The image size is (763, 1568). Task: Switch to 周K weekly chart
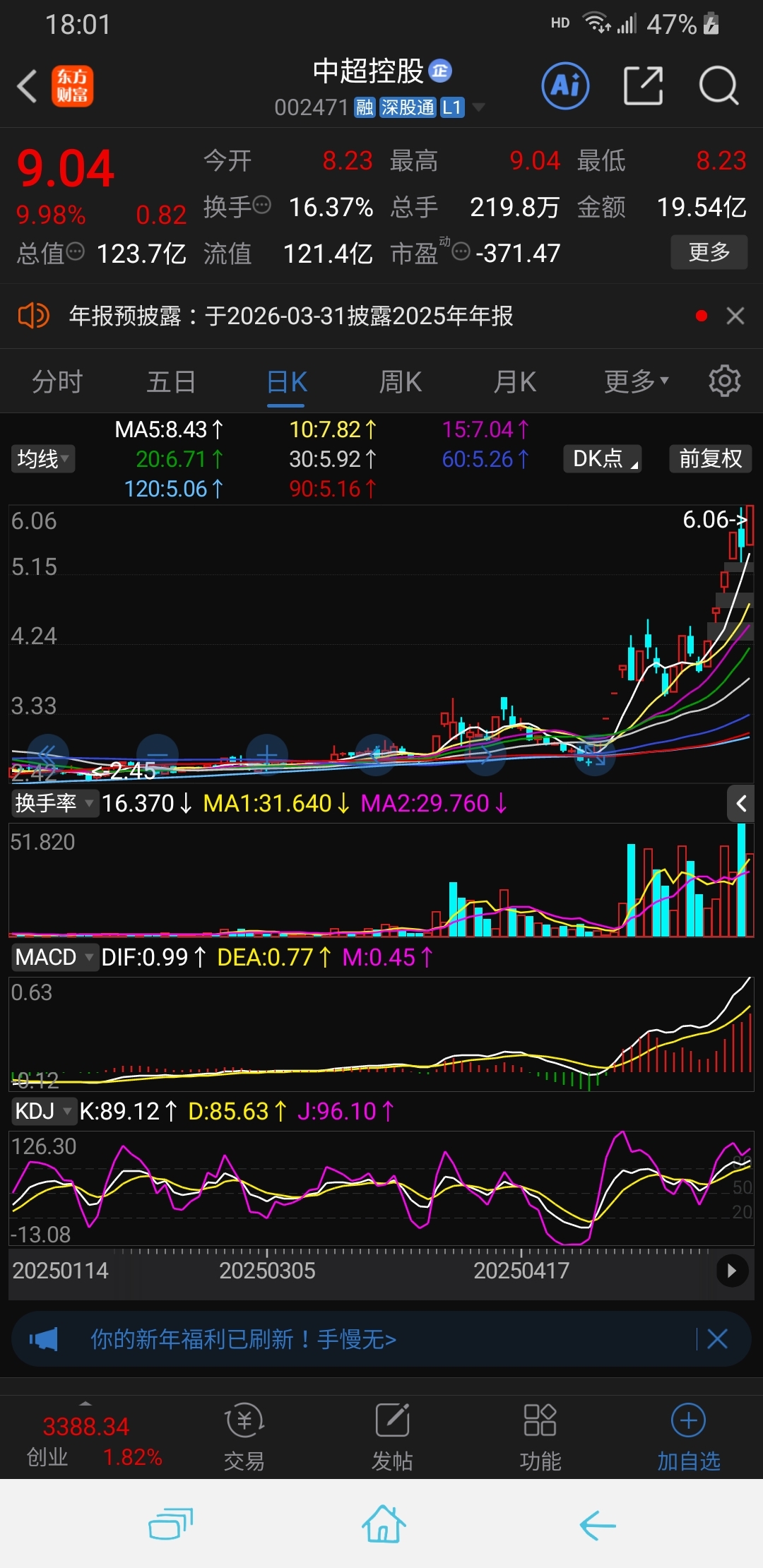401,382
